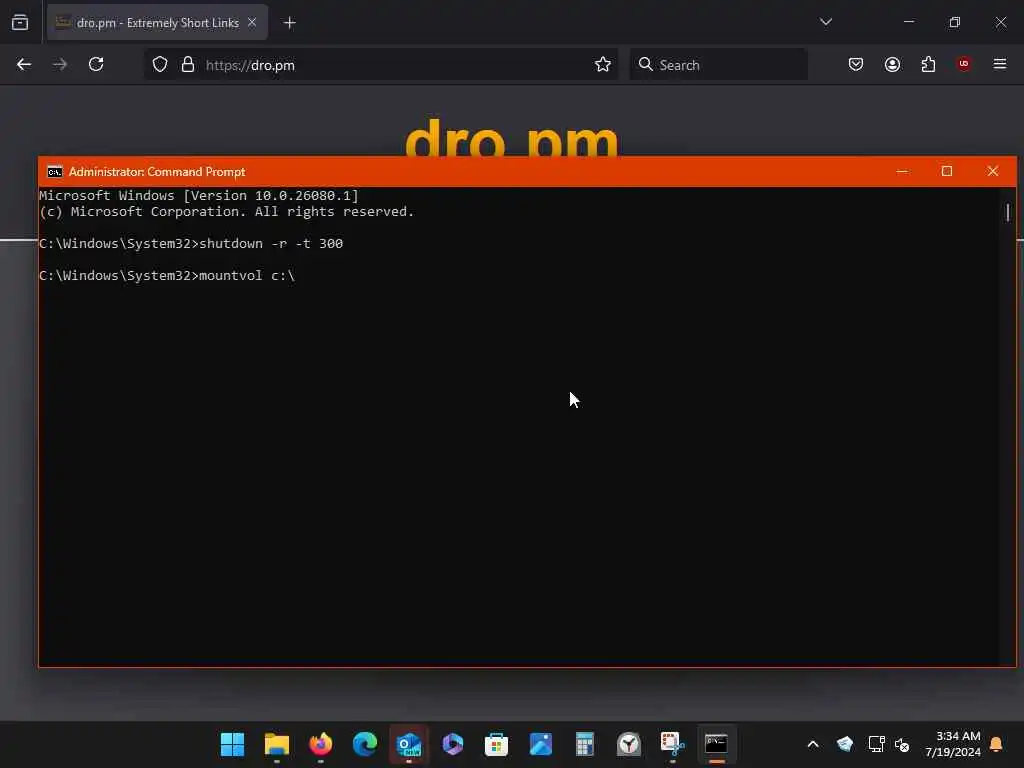Minimize the Firefox window
Viewport: 1024px width, 768px height.
click(x=908, y=22)
